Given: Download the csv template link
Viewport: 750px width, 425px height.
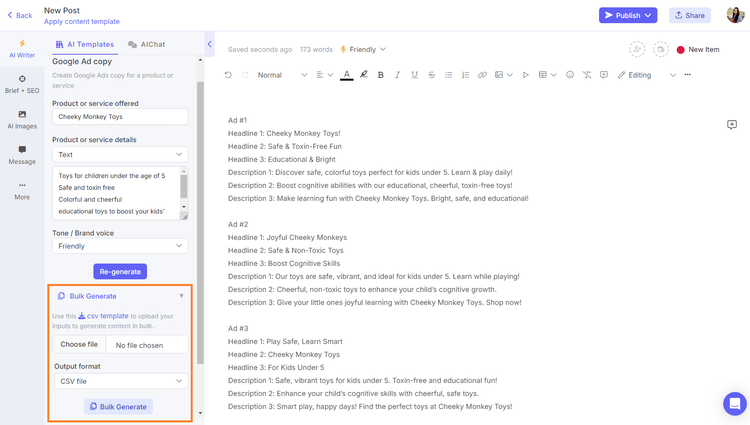Looking at the screenshot, I should 103,316.
